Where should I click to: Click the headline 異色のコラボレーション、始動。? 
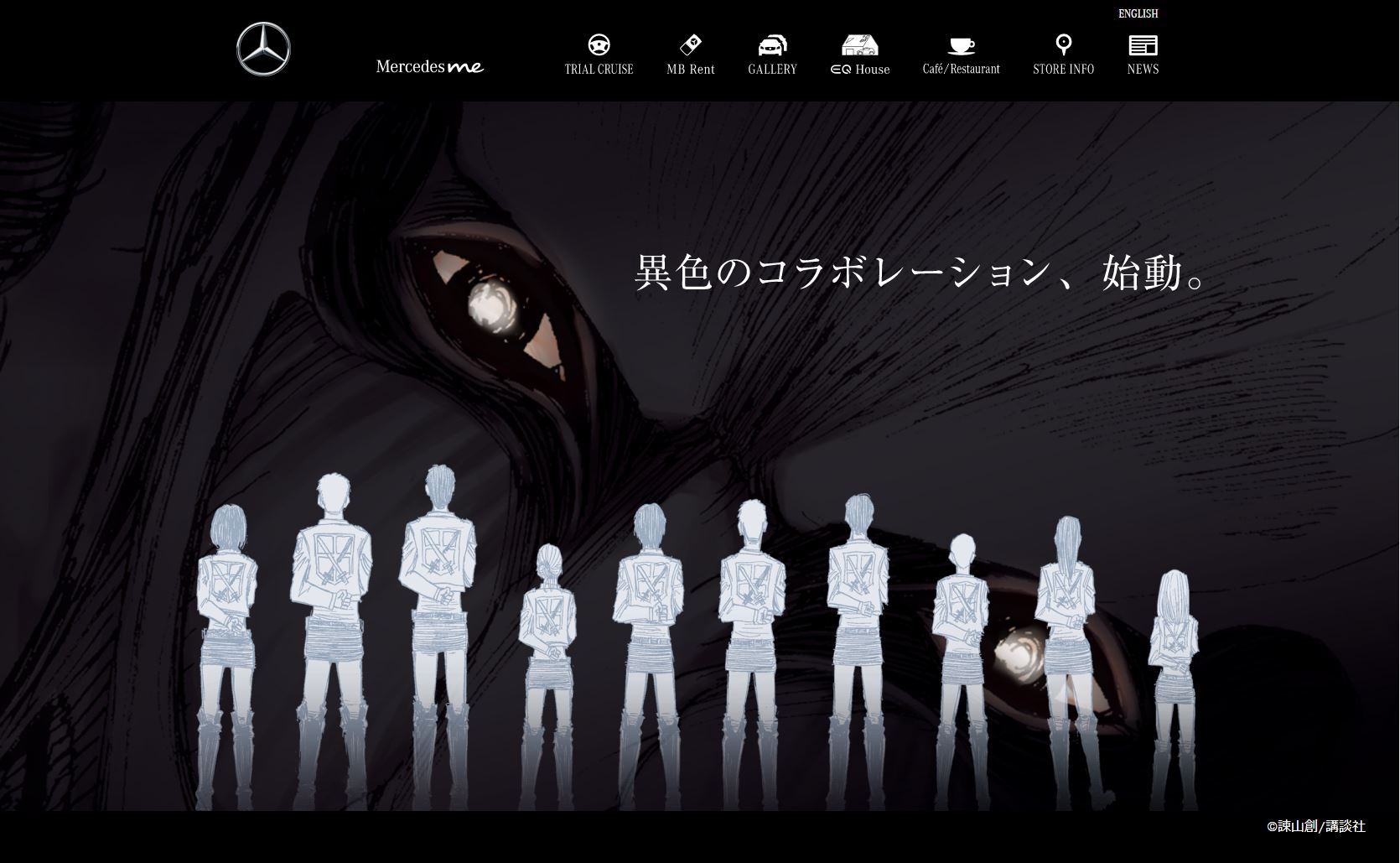(920, 273)
